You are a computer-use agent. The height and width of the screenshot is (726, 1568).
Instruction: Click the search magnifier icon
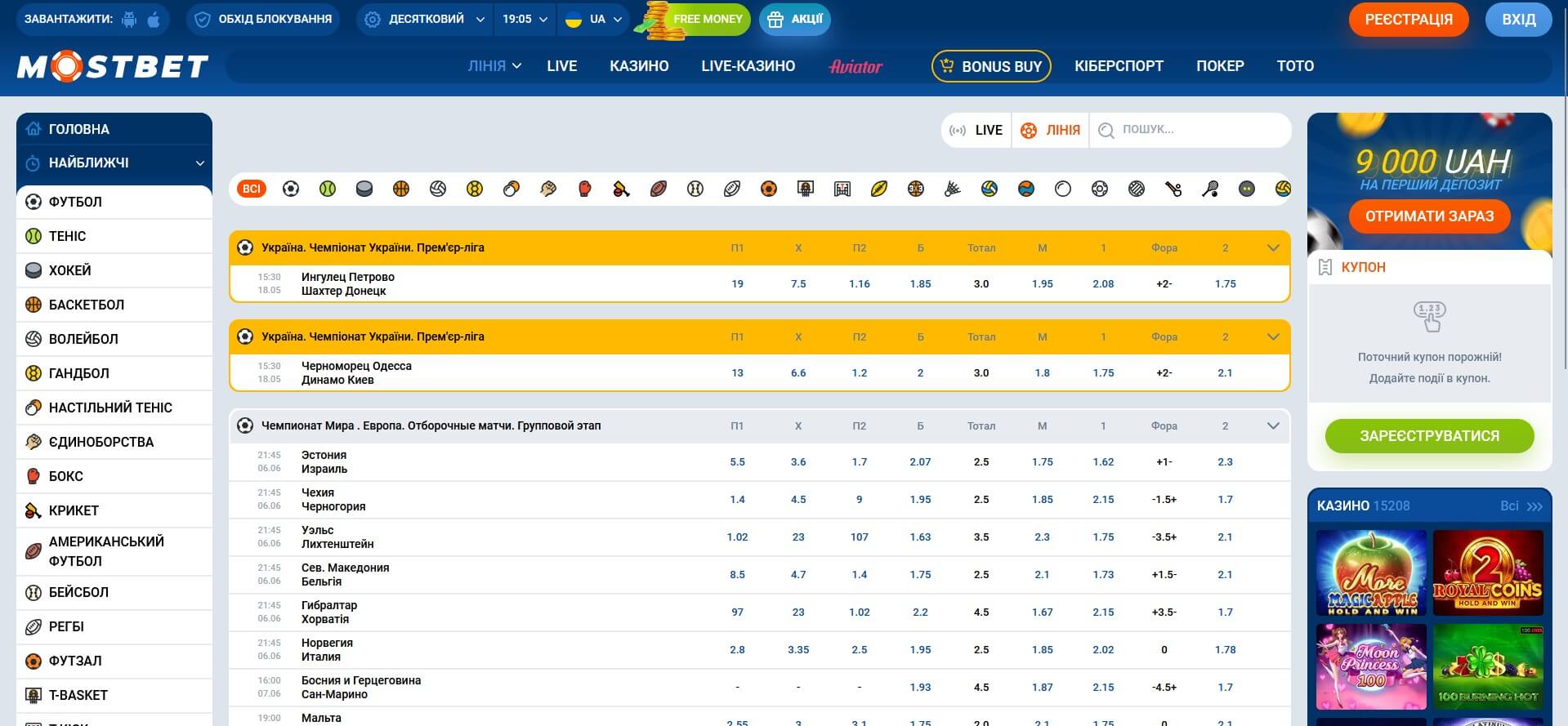tap(1106, 130)
